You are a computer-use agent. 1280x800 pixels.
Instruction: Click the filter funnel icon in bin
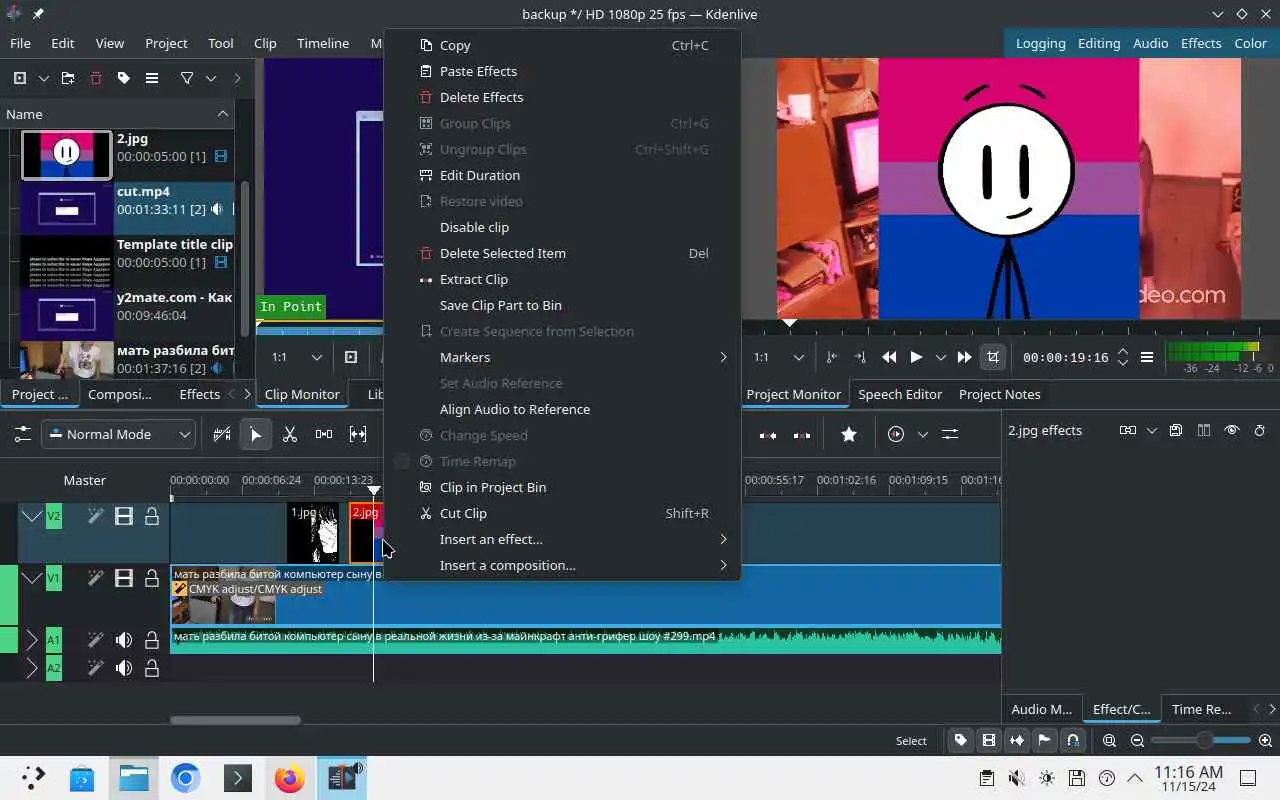click(187, 78)
